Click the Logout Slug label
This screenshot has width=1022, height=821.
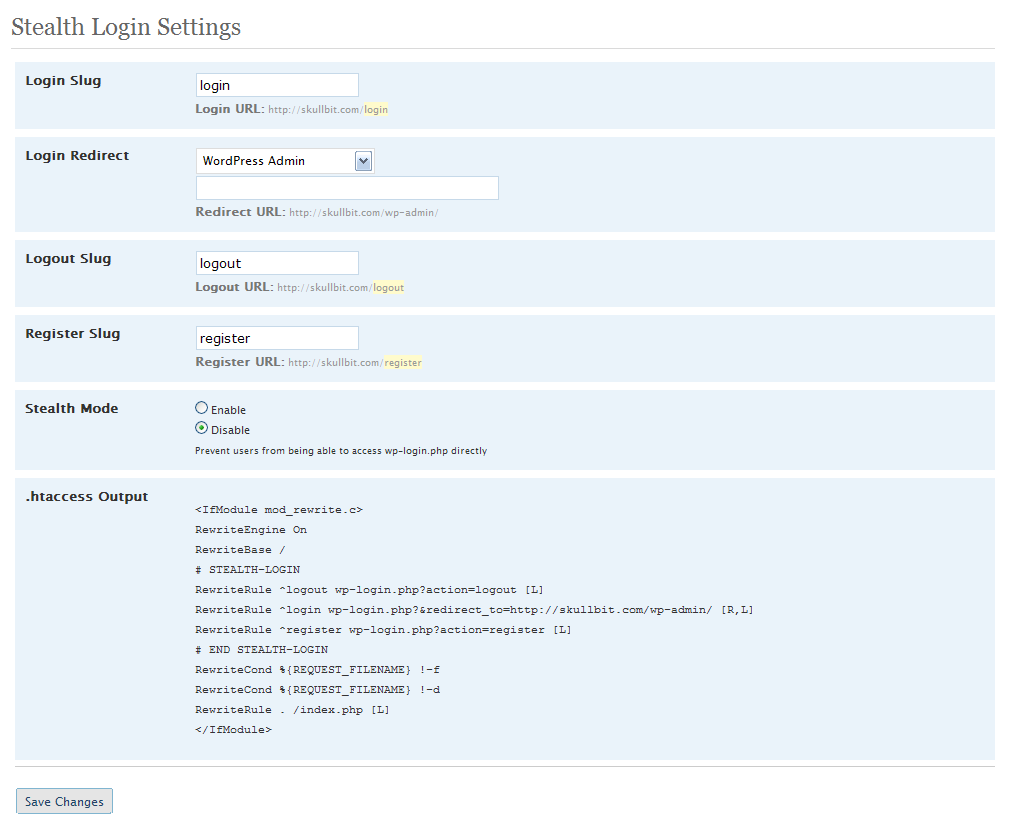point(68,259)
